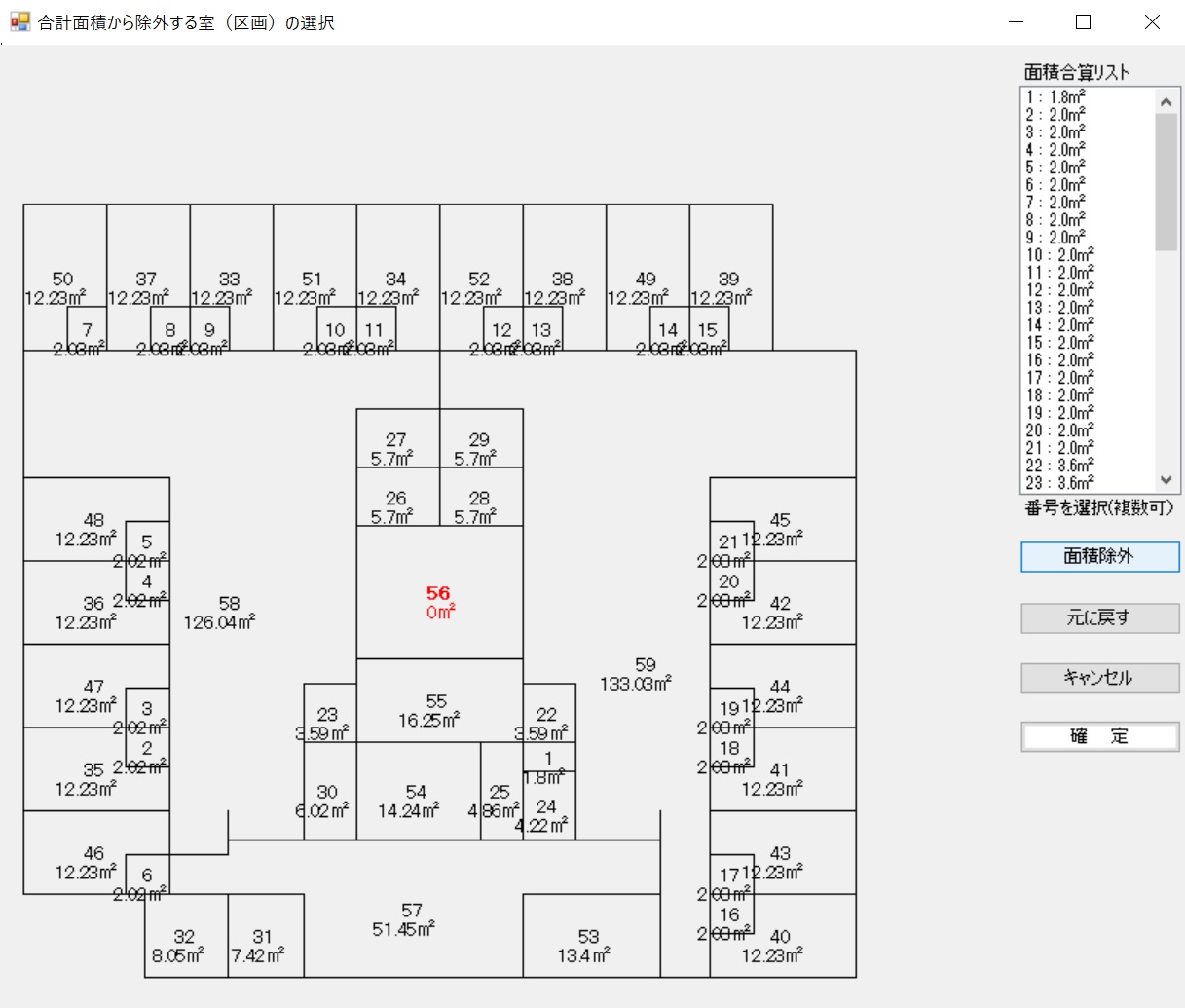
Task: Pick list entry 10 : 2.0m²
Action: coord(1059,255)
